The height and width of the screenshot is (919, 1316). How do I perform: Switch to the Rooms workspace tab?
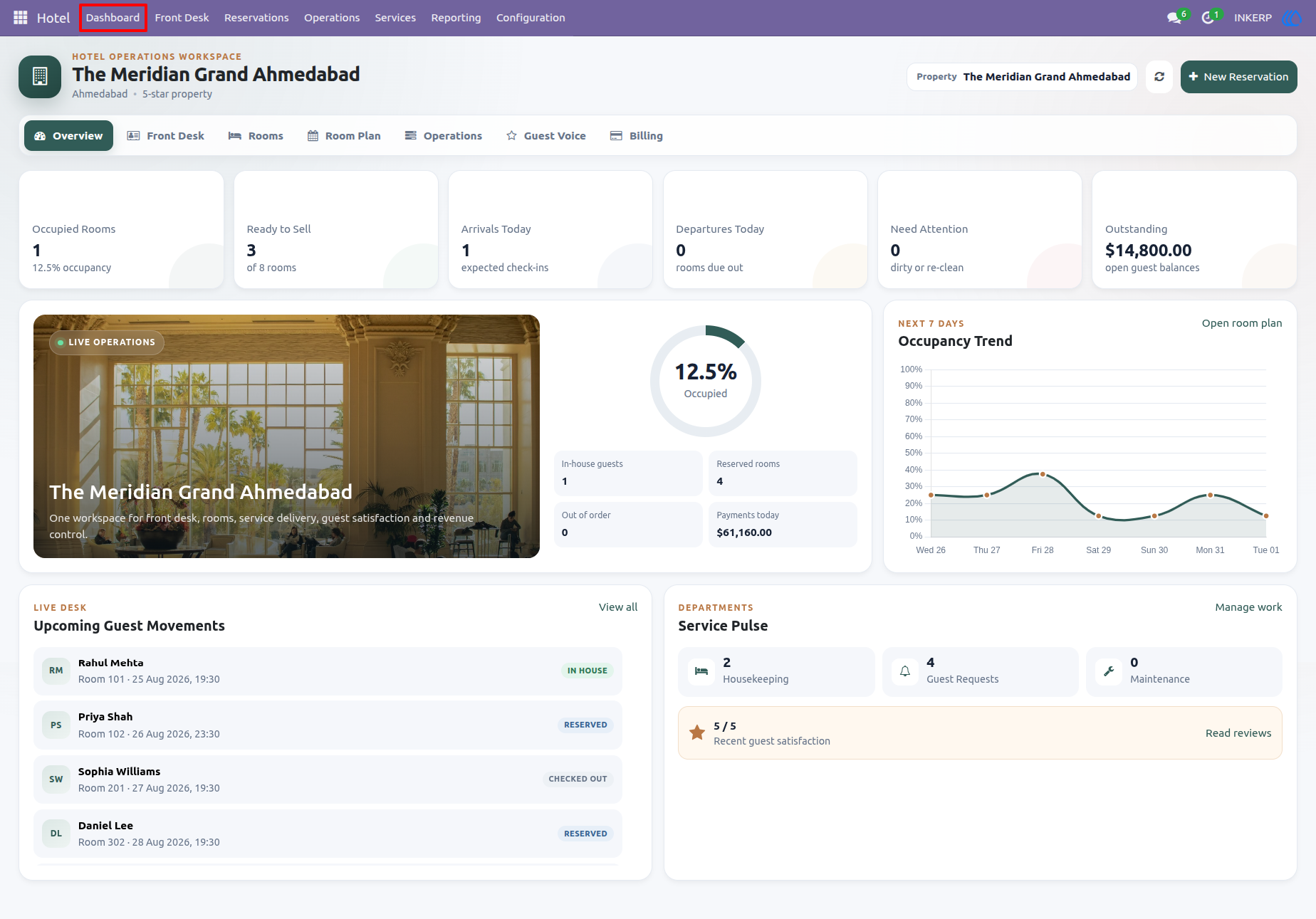click(x=256, y=136)
